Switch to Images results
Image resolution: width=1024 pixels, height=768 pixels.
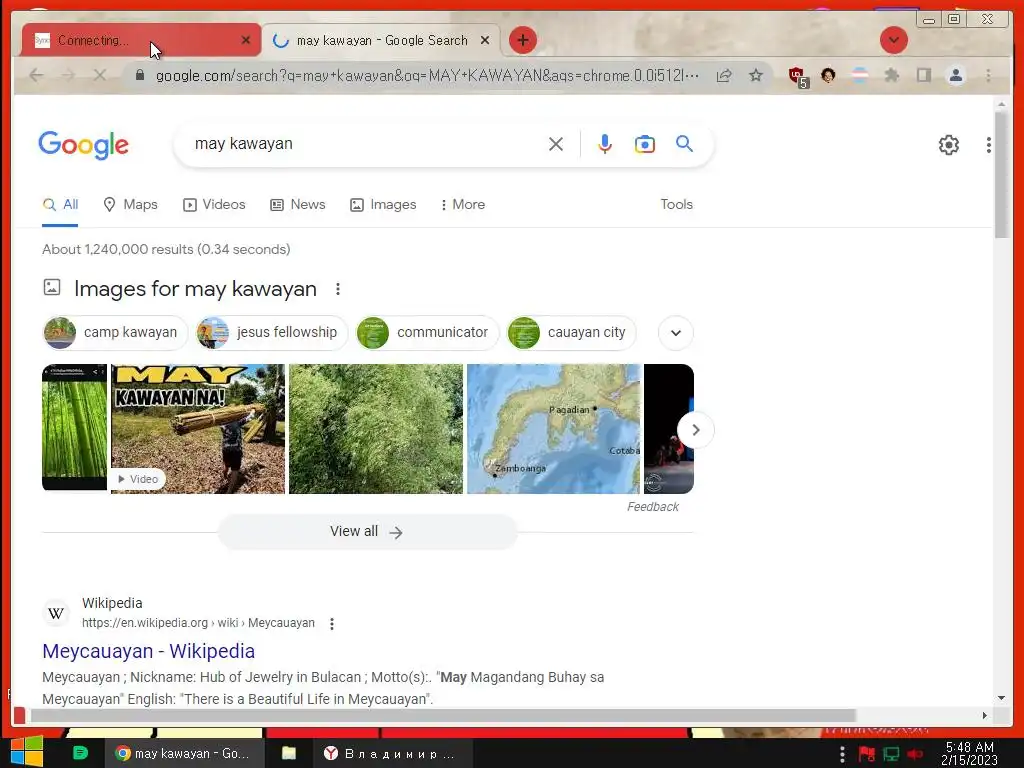click(383, 204)
